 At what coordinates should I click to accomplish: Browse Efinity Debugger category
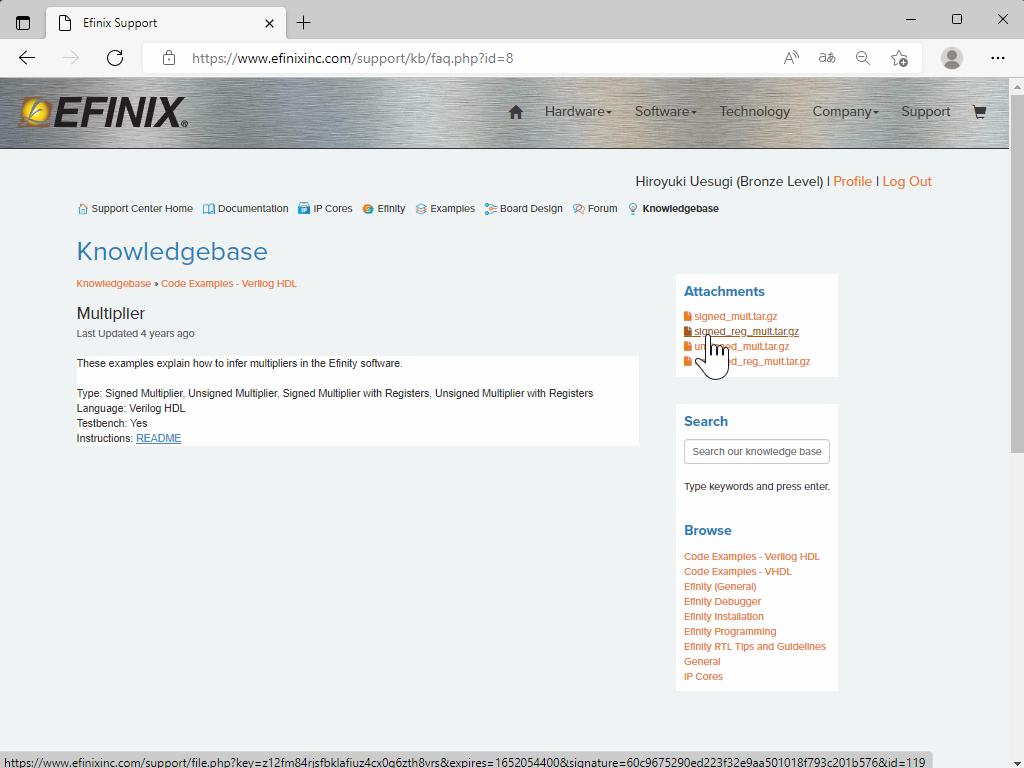click(x=722, y=601)
